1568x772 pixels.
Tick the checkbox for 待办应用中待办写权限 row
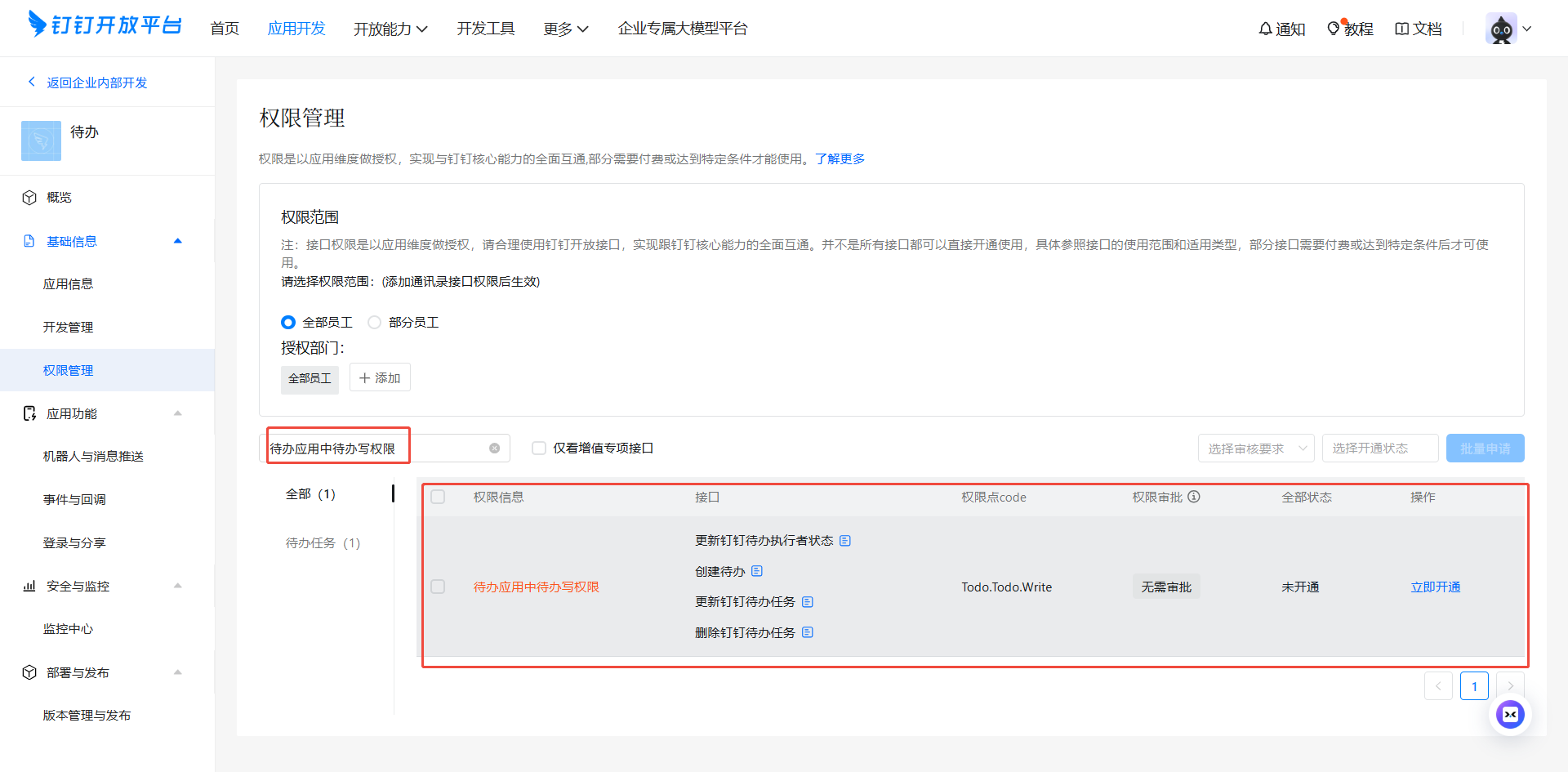pos(439,587)
